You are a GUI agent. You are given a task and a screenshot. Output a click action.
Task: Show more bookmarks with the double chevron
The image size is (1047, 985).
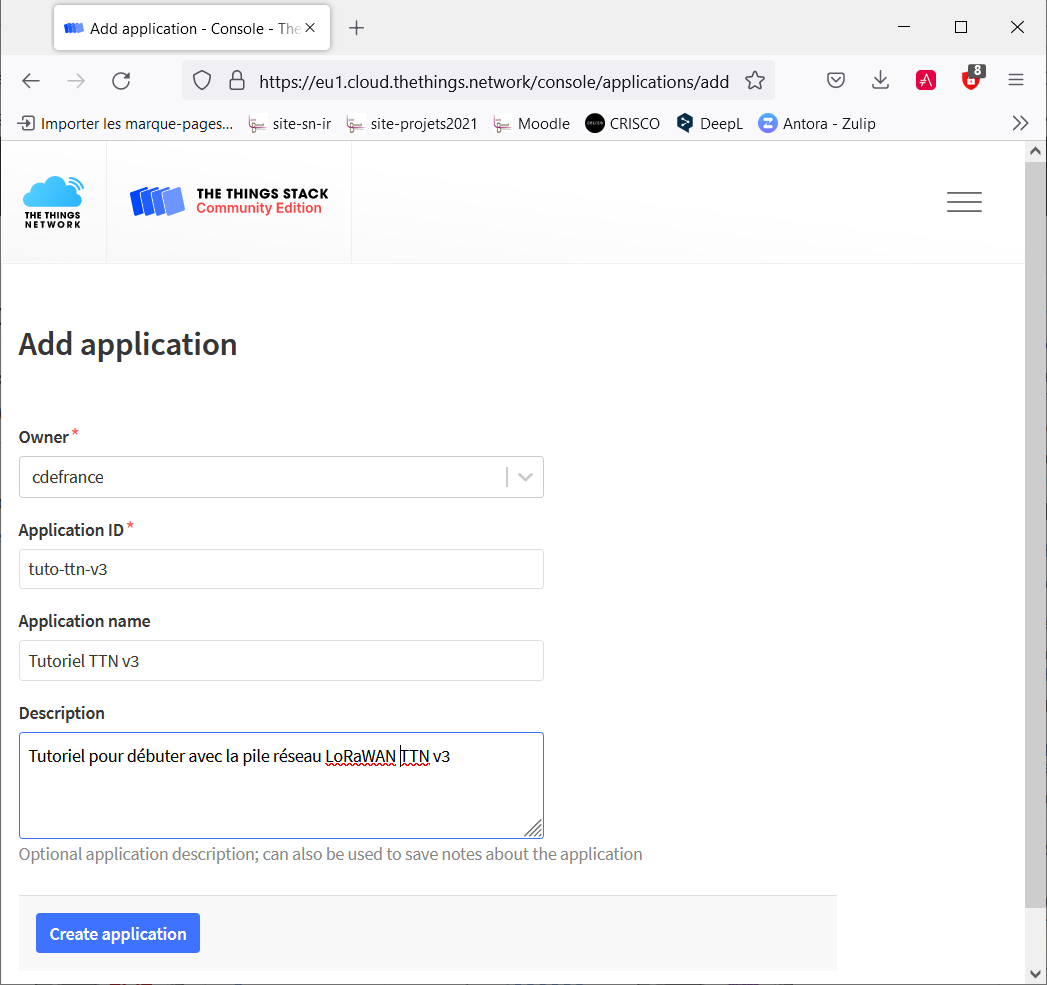coord(1020,124)
